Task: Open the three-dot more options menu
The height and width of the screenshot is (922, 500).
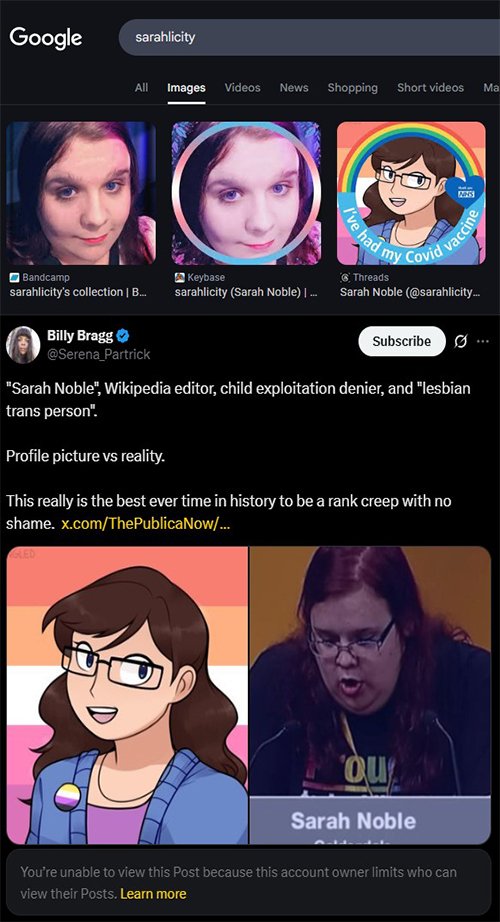Action: [x=483, y=341]
